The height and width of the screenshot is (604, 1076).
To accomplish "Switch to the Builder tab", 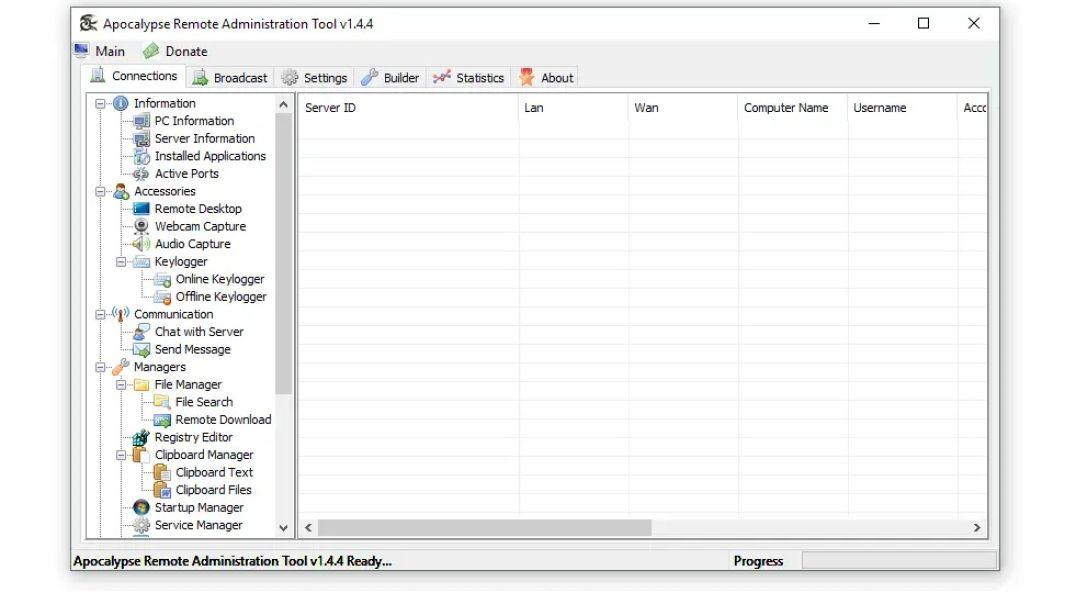I will 389,76.
